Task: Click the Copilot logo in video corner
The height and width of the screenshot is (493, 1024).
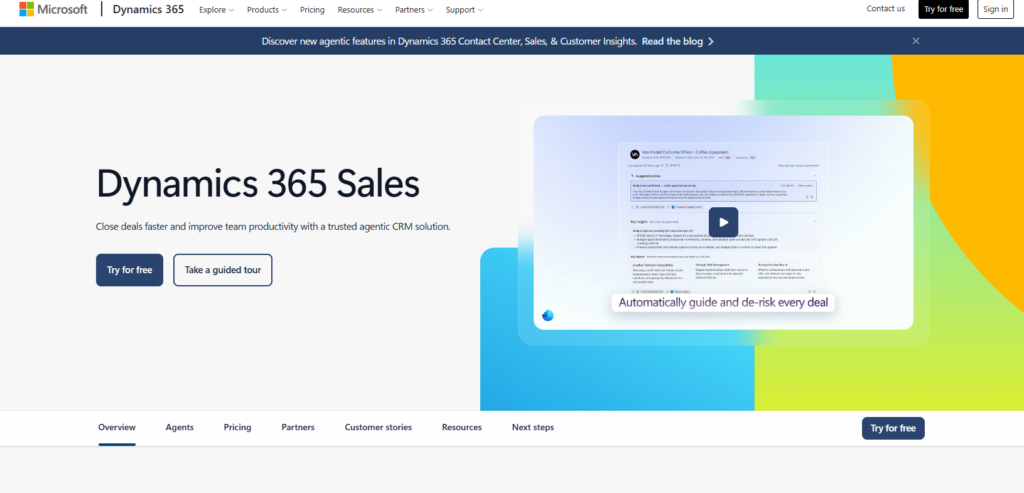Action: (x=548, y=315)
